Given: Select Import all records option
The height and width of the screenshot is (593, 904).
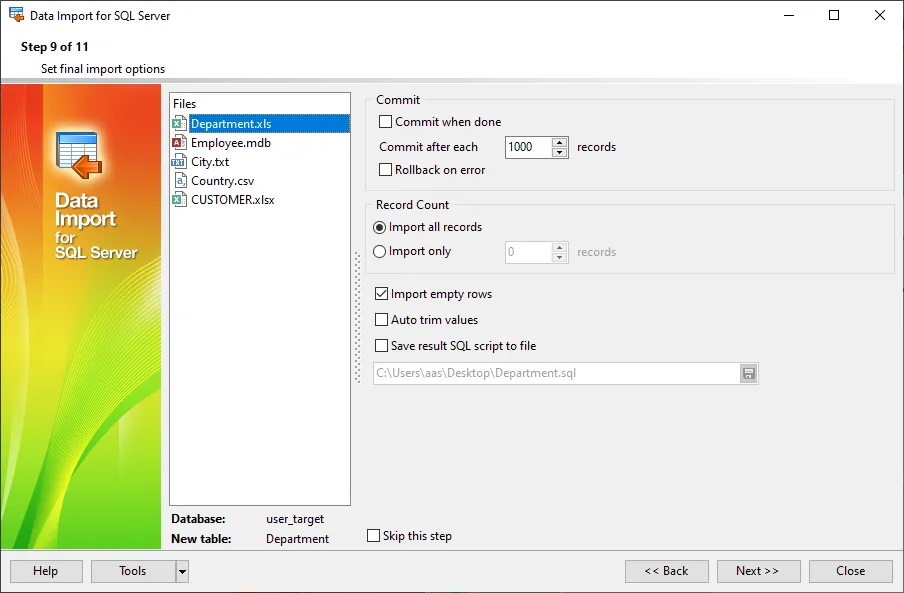Looking at the screenshot, I should pos(379,227).
